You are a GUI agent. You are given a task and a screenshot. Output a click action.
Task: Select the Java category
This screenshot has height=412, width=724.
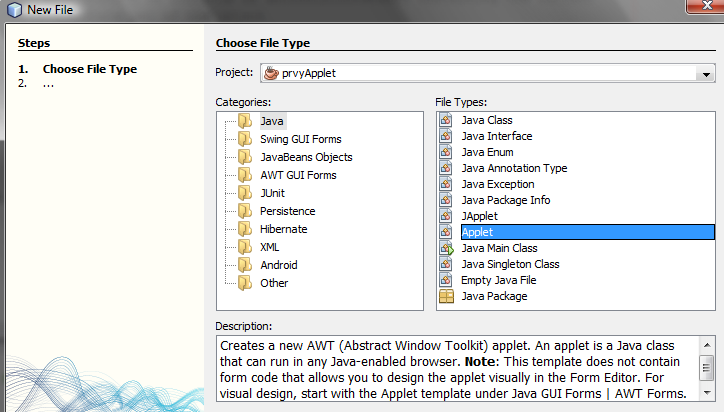[272, 121]
